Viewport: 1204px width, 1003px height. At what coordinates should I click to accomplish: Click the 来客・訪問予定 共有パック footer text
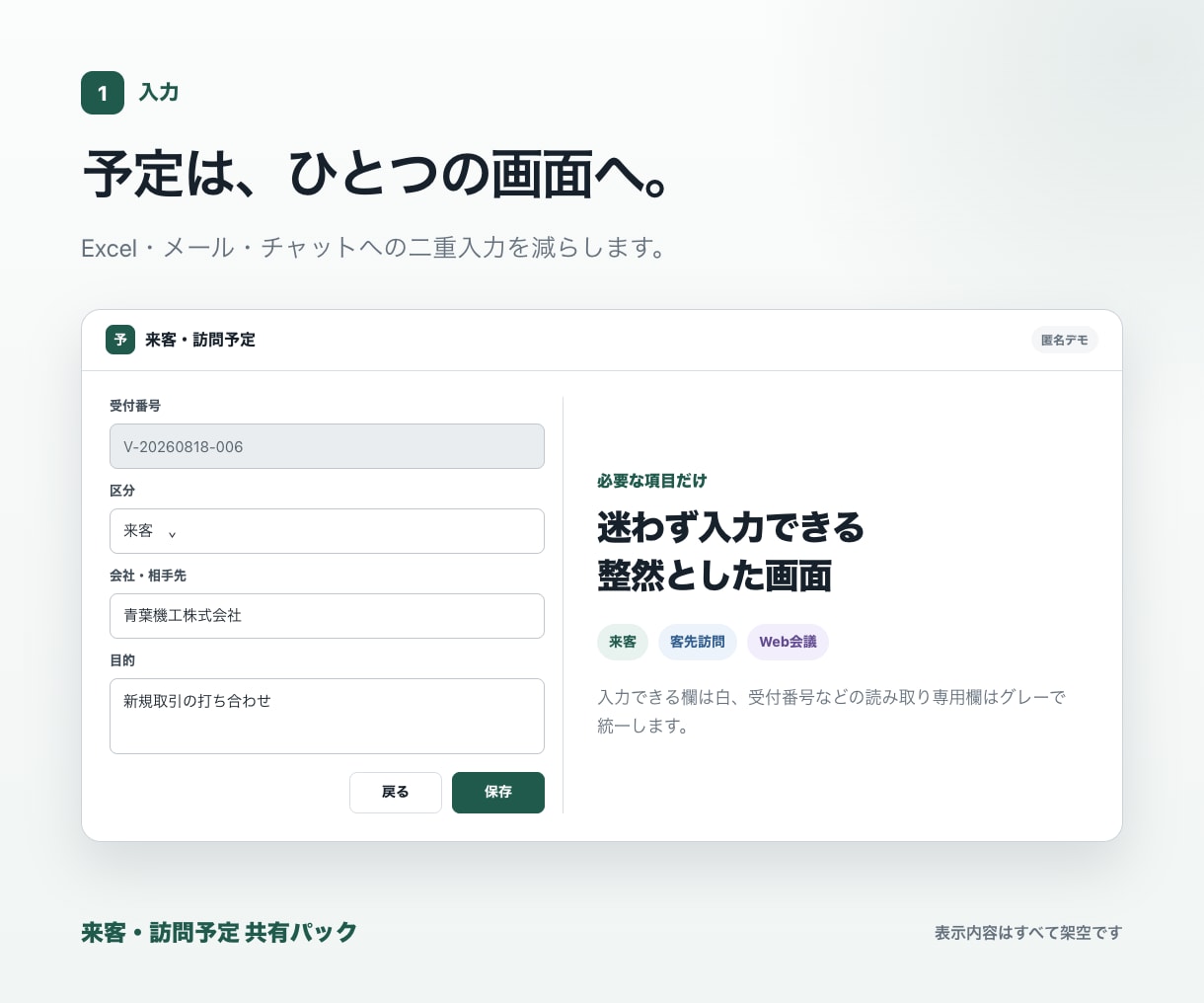tap(219, 932)
